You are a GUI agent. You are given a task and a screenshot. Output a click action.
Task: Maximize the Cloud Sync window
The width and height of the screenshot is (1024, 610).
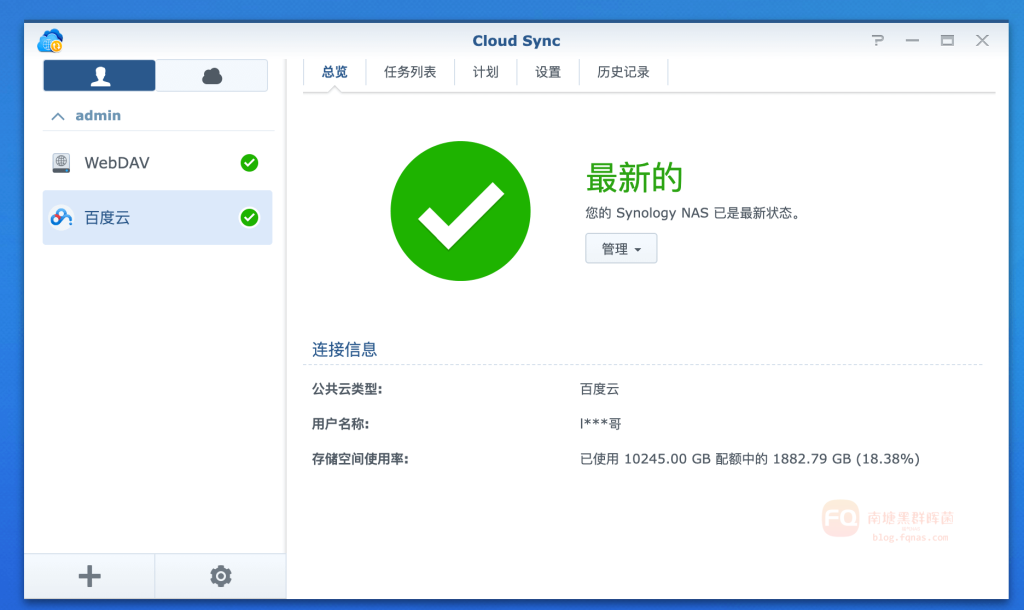pyautogui.click(x=946, y=41)
